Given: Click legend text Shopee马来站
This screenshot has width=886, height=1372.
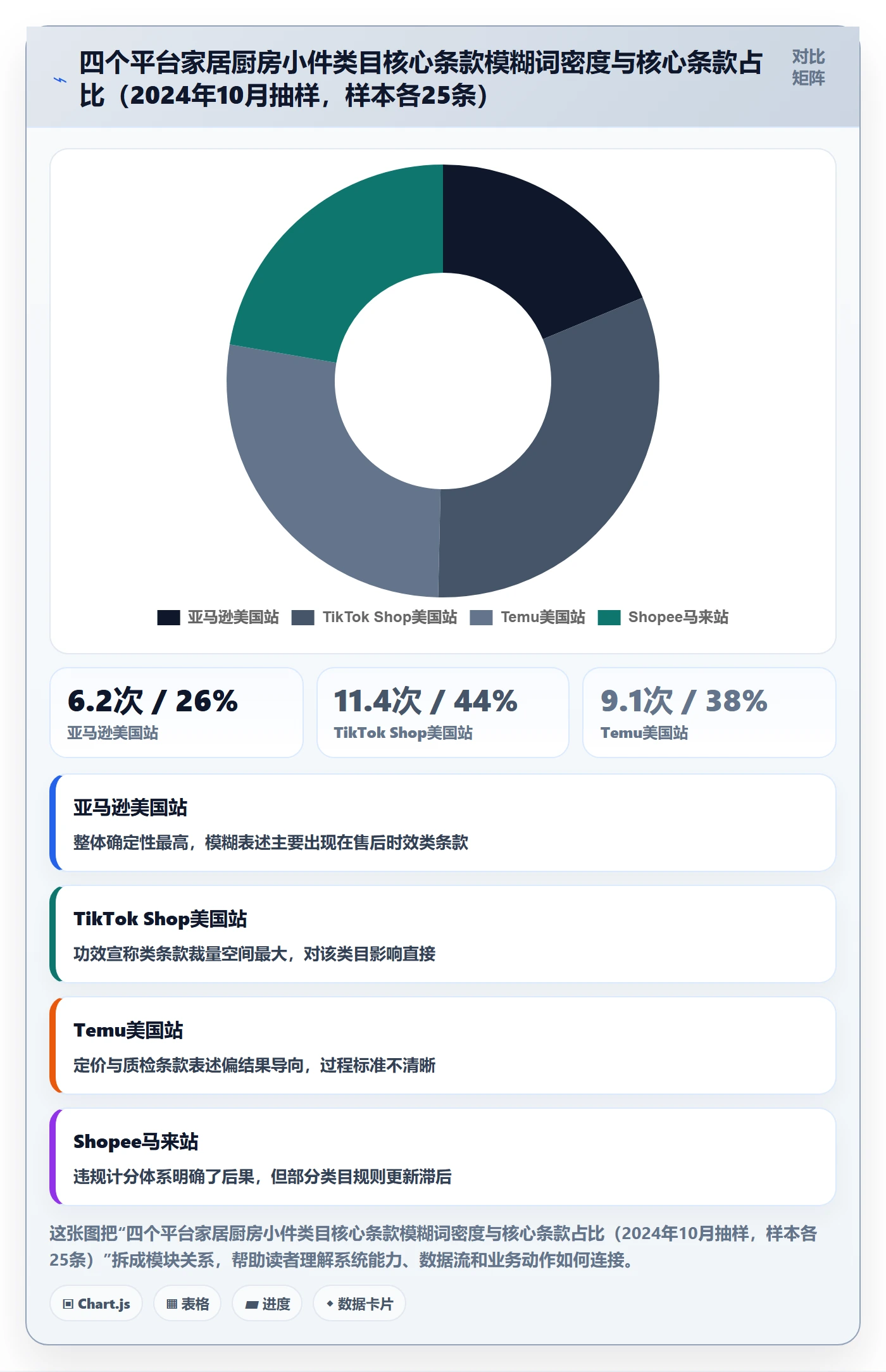Looking at the screenshot, I should click(x=678, y=617).
